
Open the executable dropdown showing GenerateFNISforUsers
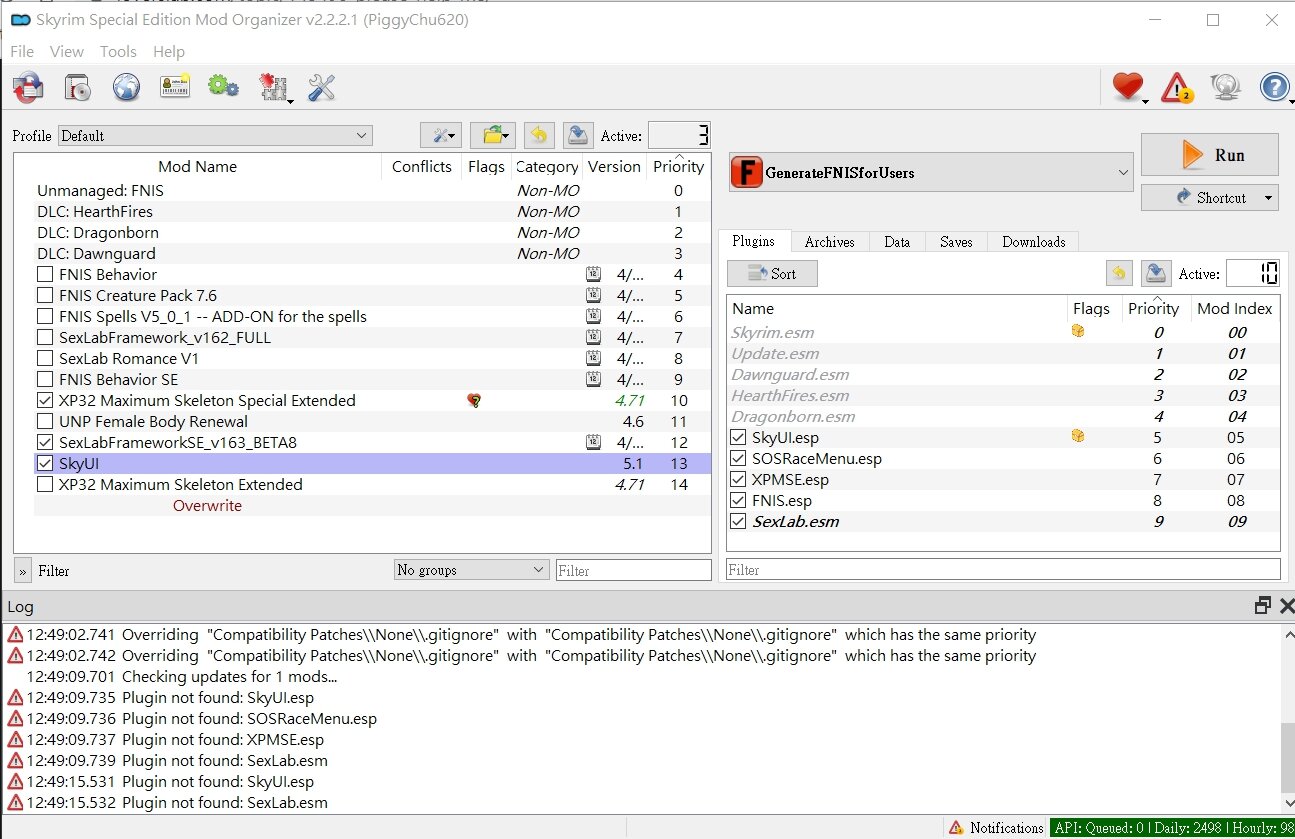click(931, 173)
